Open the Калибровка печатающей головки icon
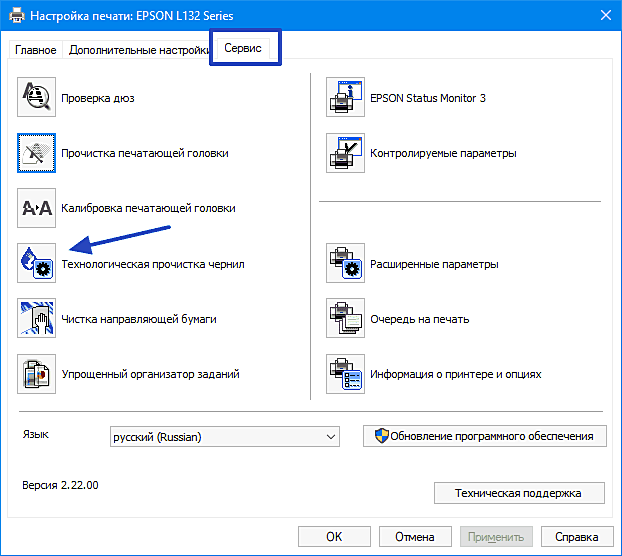Viewport: 622px width, 556px height. pyautogui.click(x=36, y=208)
